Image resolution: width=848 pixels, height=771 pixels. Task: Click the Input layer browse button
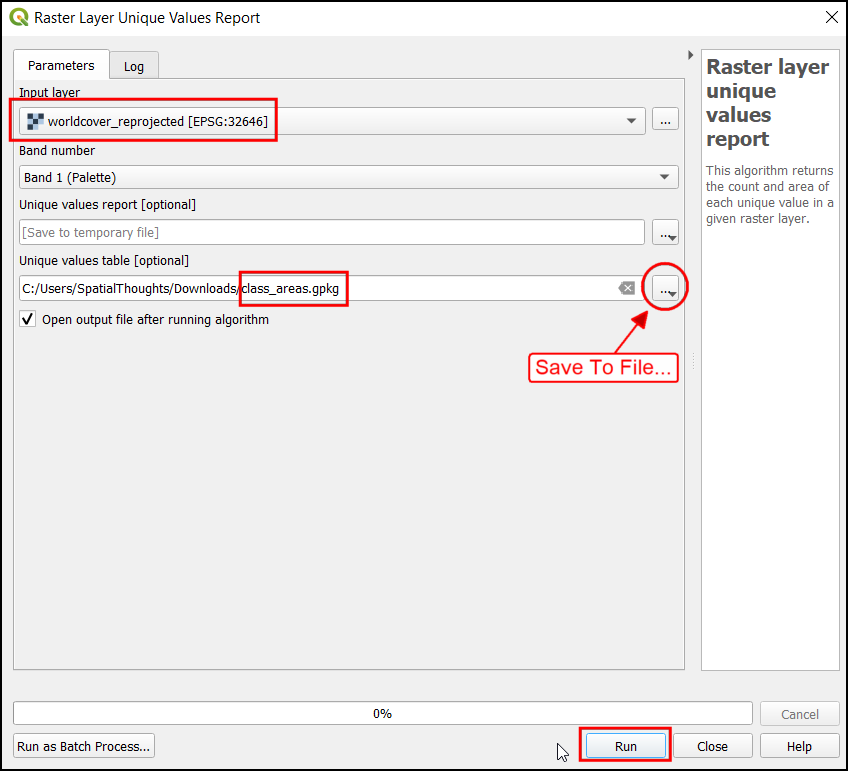click(665, 120)
